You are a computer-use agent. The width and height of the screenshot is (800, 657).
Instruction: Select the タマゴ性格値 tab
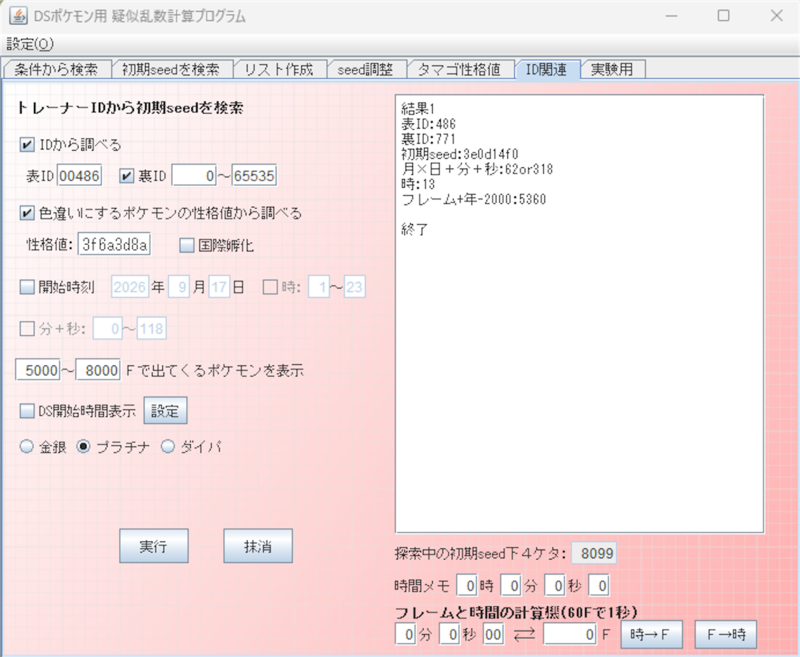coord(459,69)
